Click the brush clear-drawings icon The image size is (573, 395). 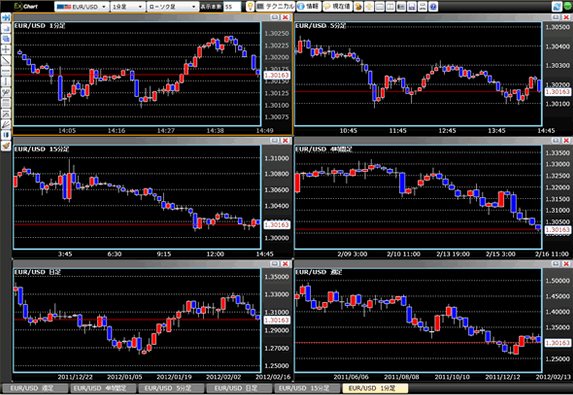point(6,146)
